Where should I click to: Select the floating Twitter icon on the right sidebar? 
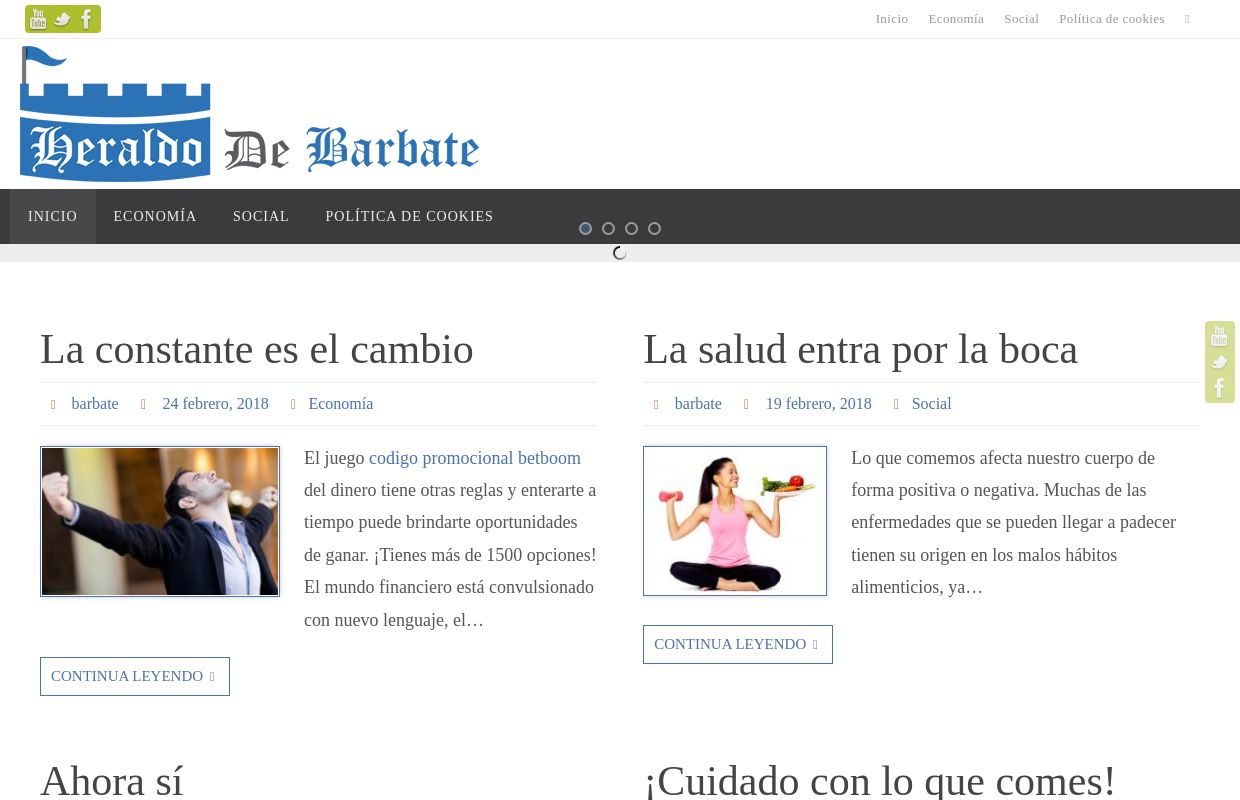coord(1219,362)
